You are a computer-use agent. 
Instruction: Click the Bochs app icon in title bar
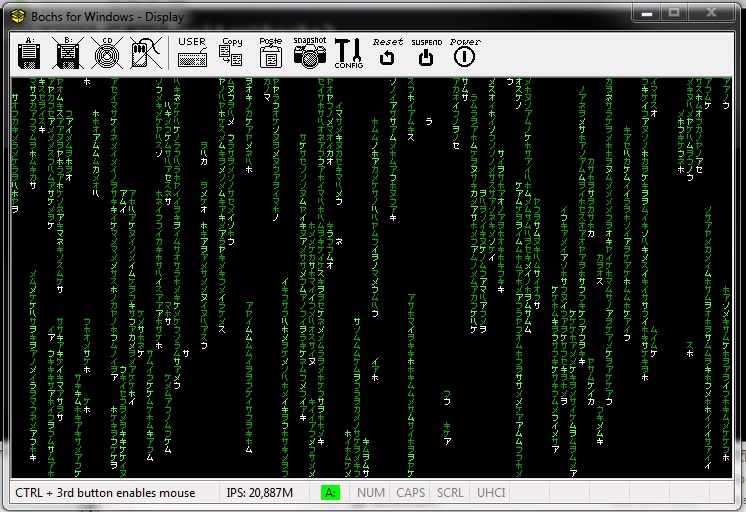coord(19,16)
